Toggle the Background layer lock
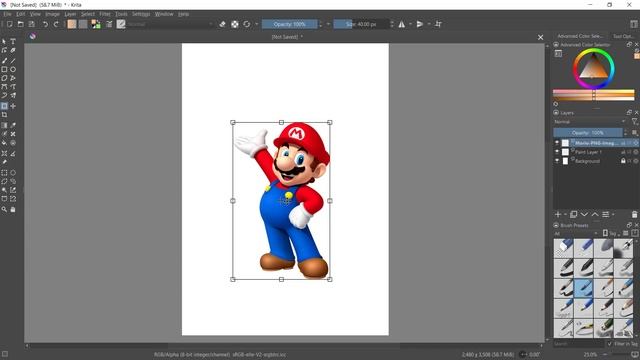Image resolution: width=640 pixels, height=360 pixels. (623, 161)
